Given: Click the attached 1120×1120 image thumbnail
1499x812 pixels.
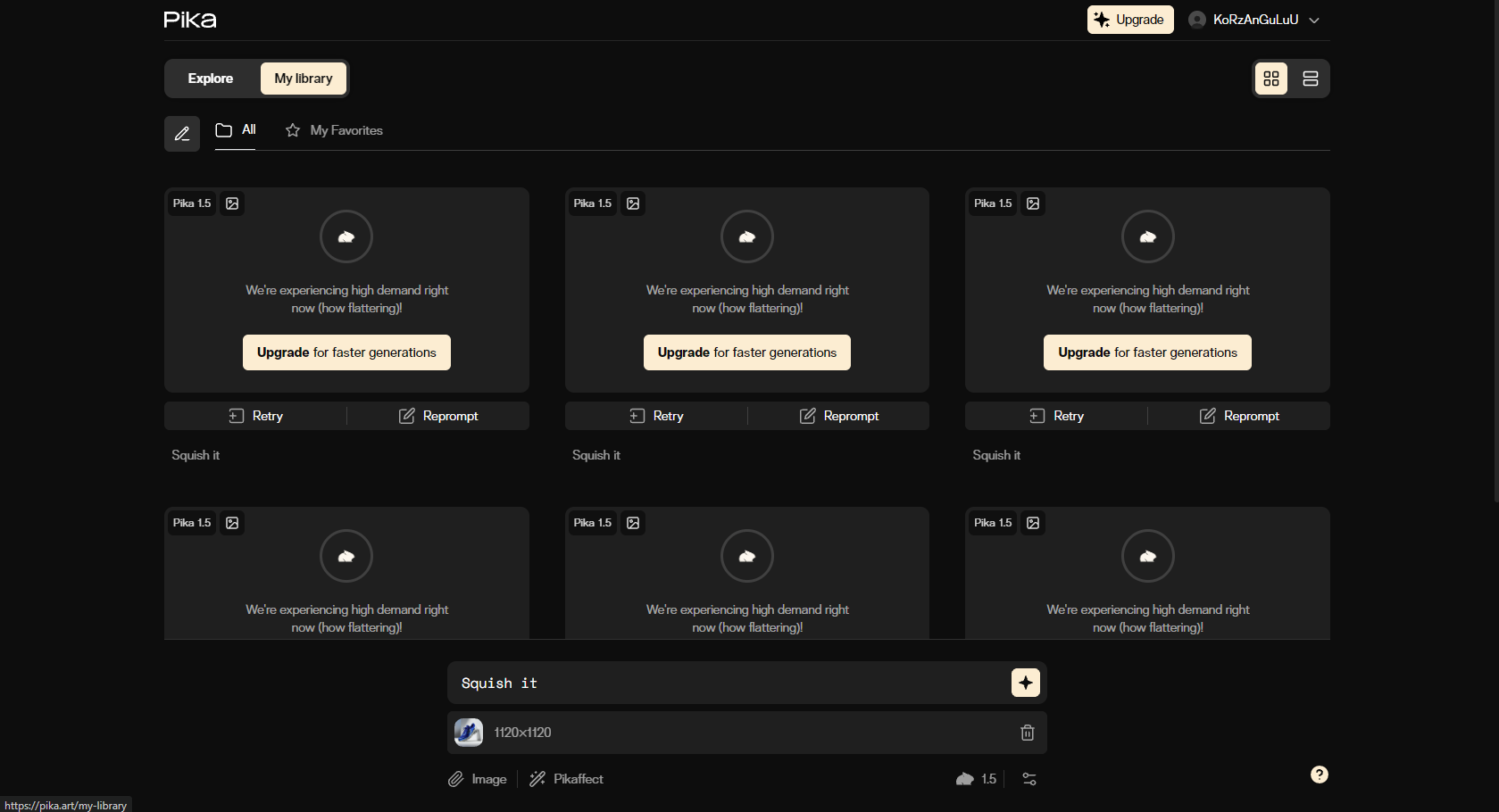Looking at the screenshot, I should 469,733.
